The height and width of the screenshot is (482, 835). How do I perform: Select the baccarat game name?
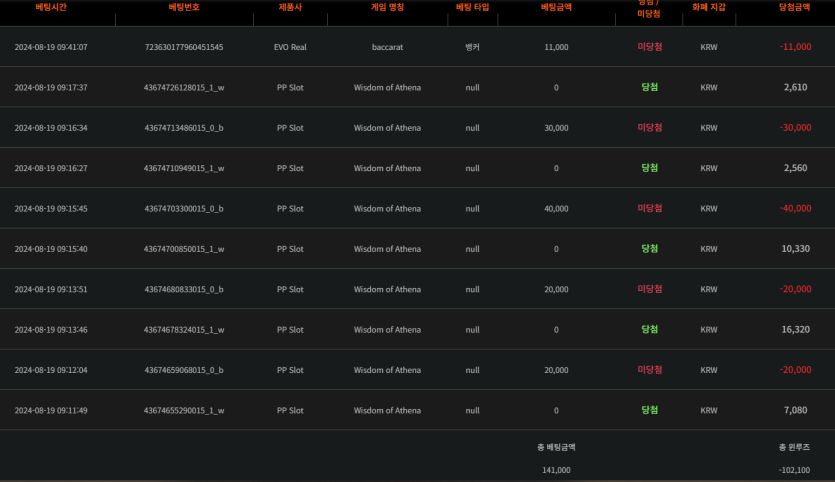click(387, 47)
